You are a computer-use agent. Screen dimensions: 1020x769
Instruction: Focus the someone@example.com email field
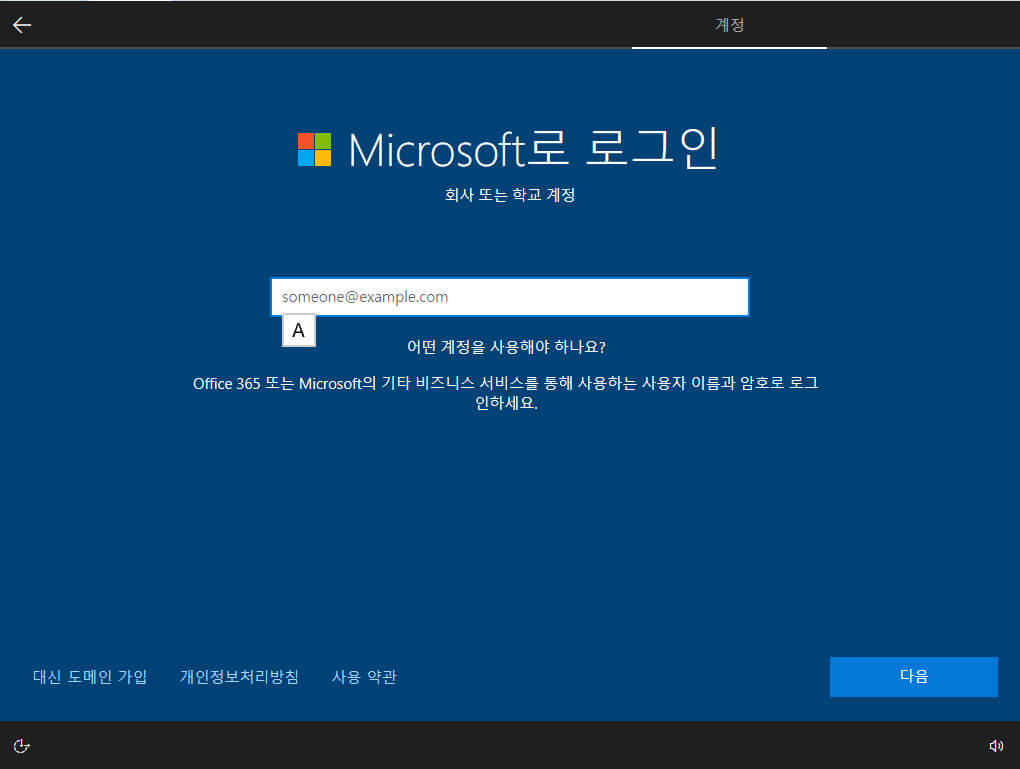[510, 297]
